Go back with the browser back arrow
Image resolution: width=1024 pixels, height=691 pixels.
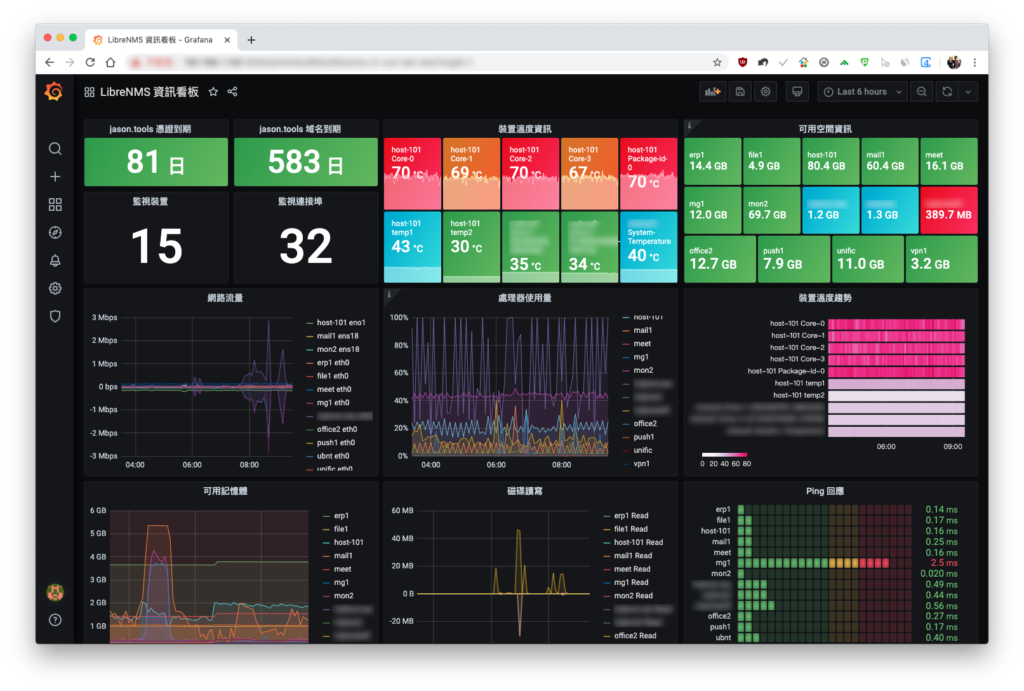coord(50,63)
